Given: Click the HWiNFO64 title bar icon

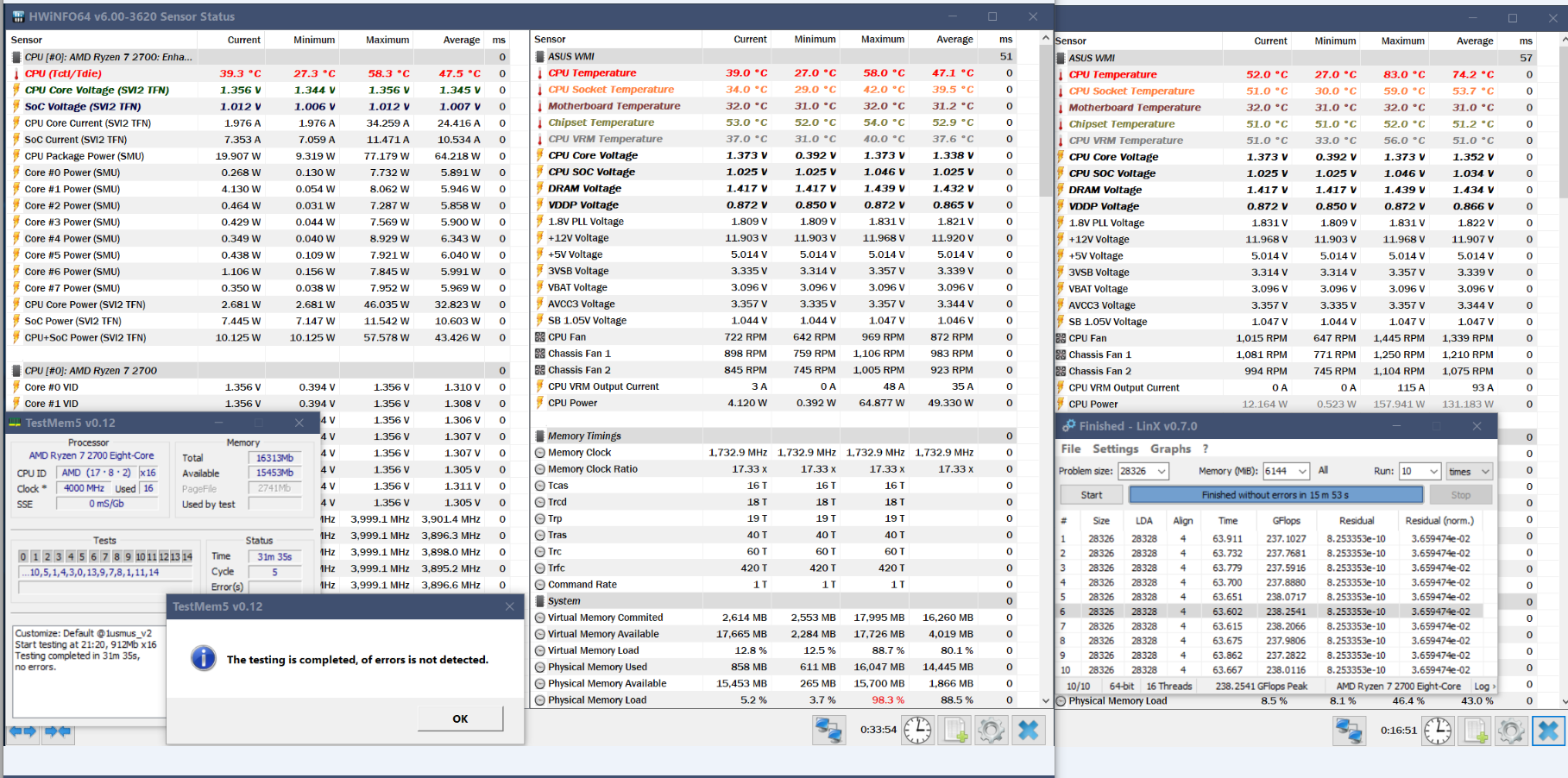Looking at the screenshot, I should [x=18, y=16].
